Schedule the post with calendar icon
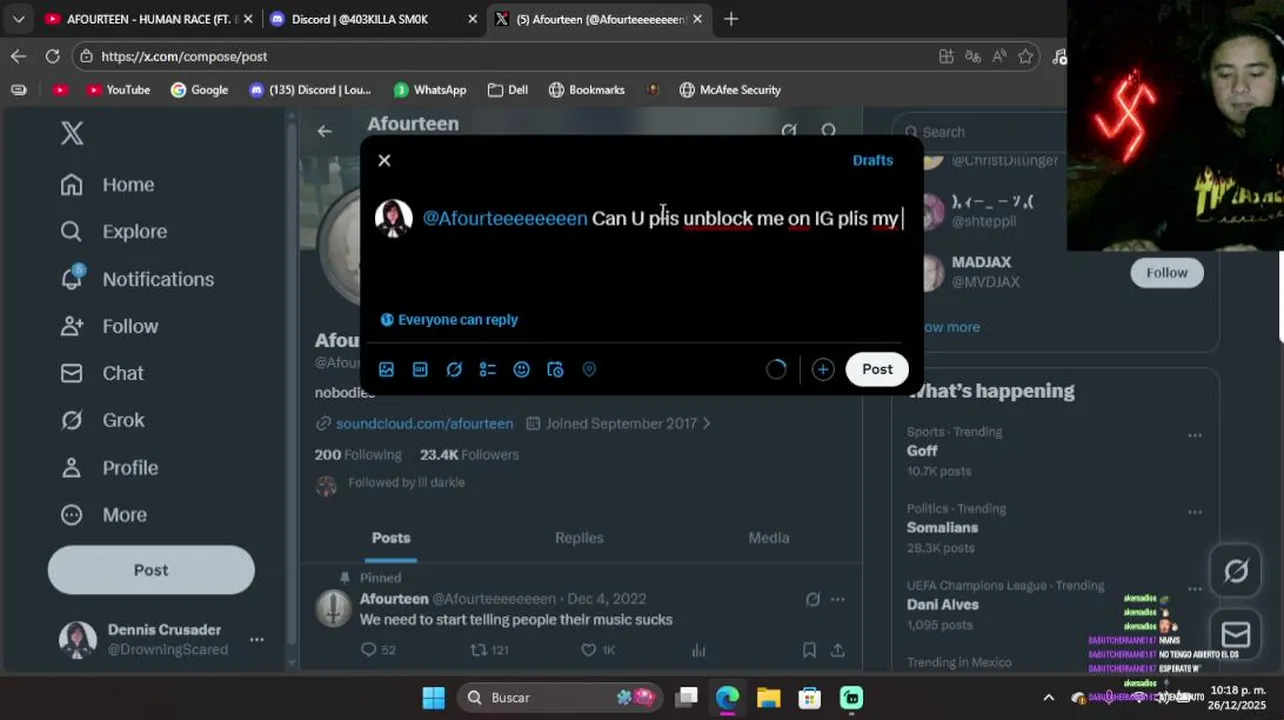Image resolution: width=1284 pixels, height=720 pixels. click(x=555, y=369)
